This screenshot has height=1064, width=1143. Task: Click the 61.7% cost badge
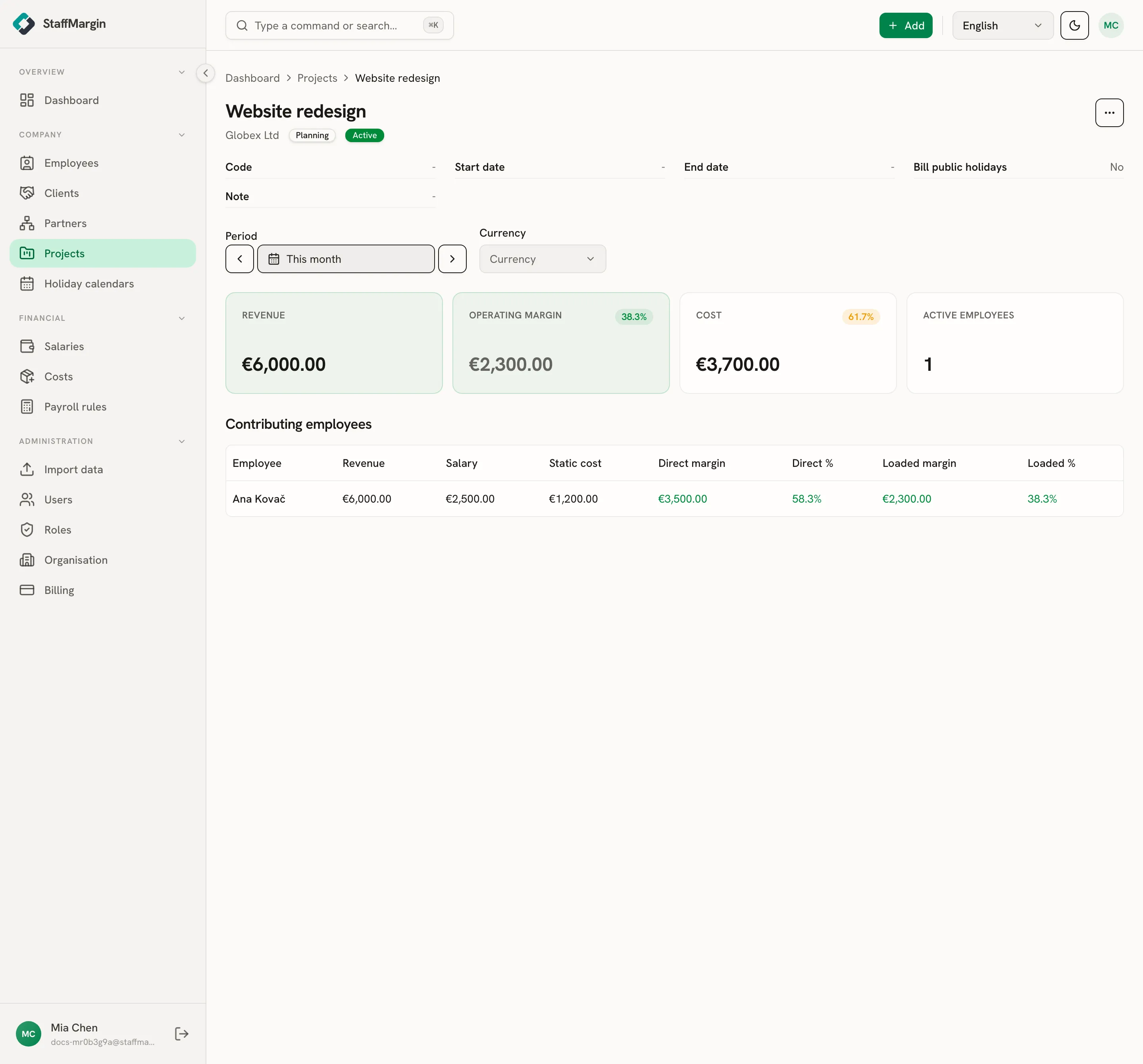click(861, 317)
